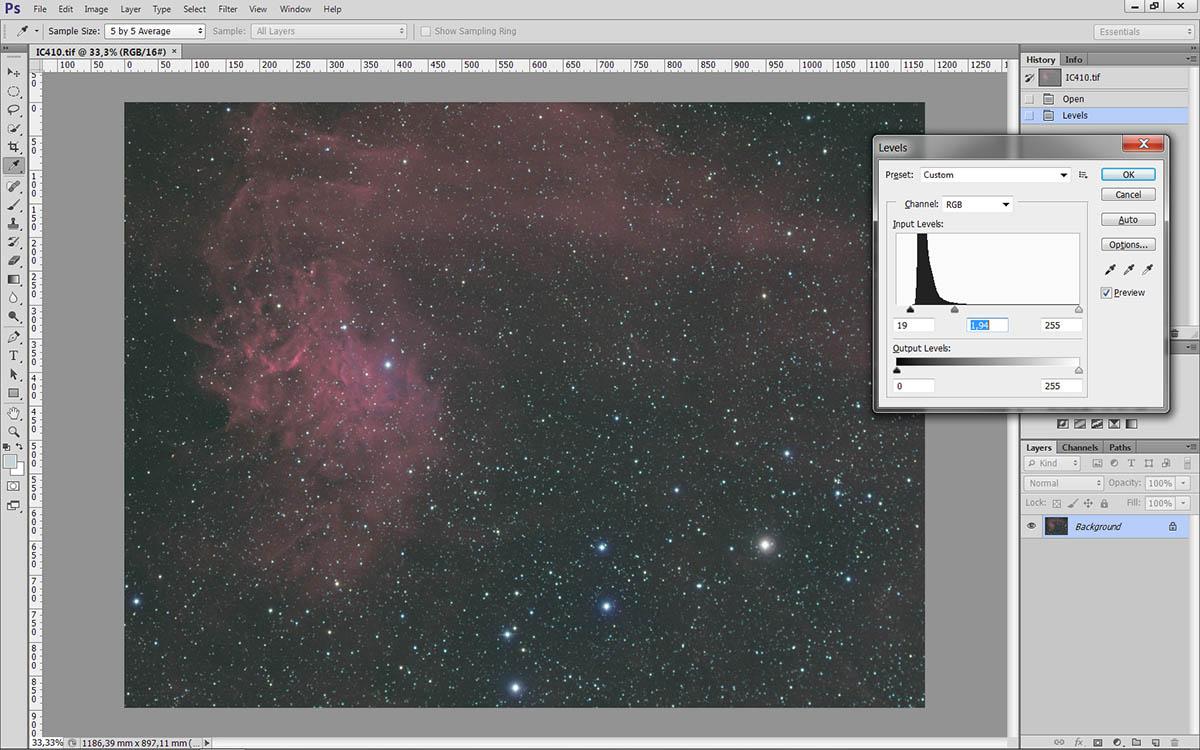Expand the Preset dropdown showing Custom
The image size is (1200, 750).
(994, 175)
